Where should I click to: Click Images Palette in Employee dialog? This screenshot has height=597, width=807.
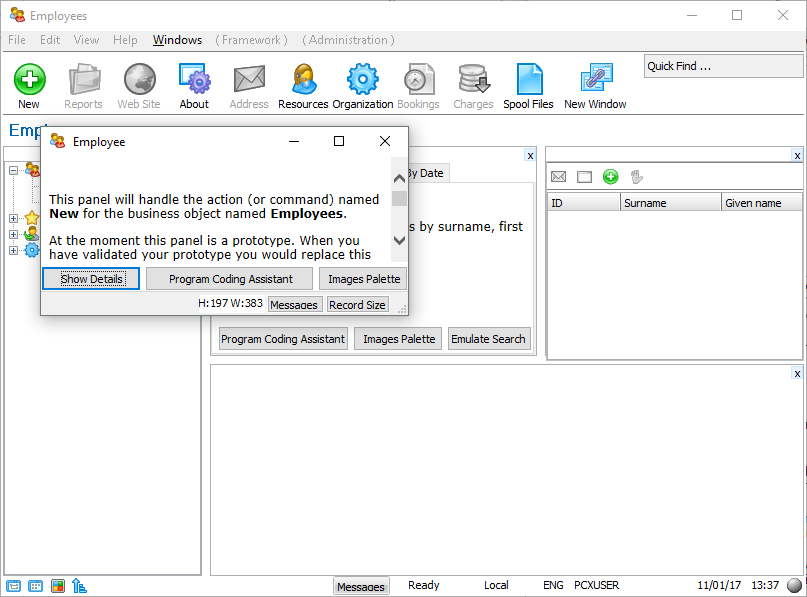coord(363,278)
